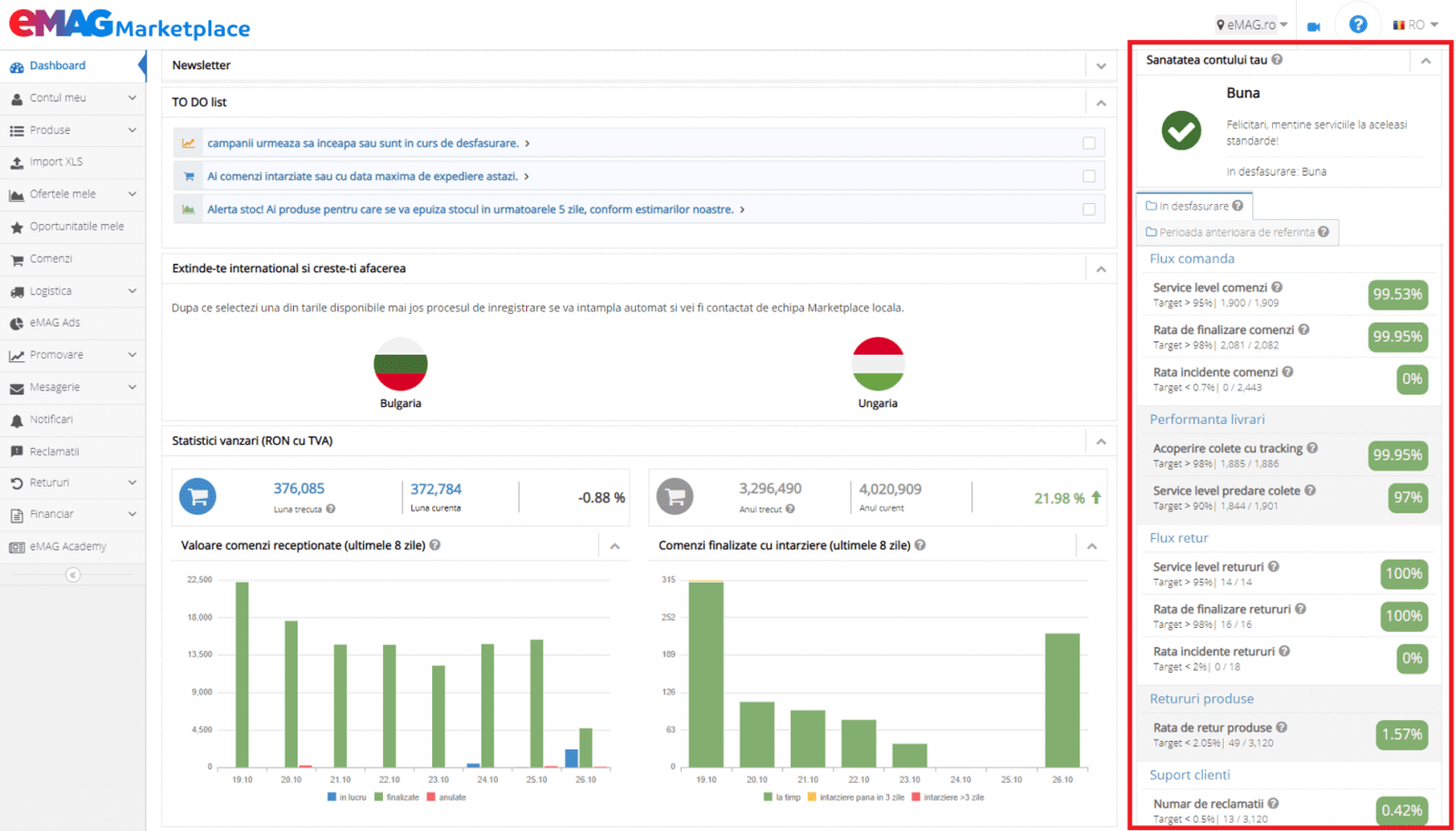Click the video camera icon in header
The image size is (1456, 831).
tap(1313, 26)
